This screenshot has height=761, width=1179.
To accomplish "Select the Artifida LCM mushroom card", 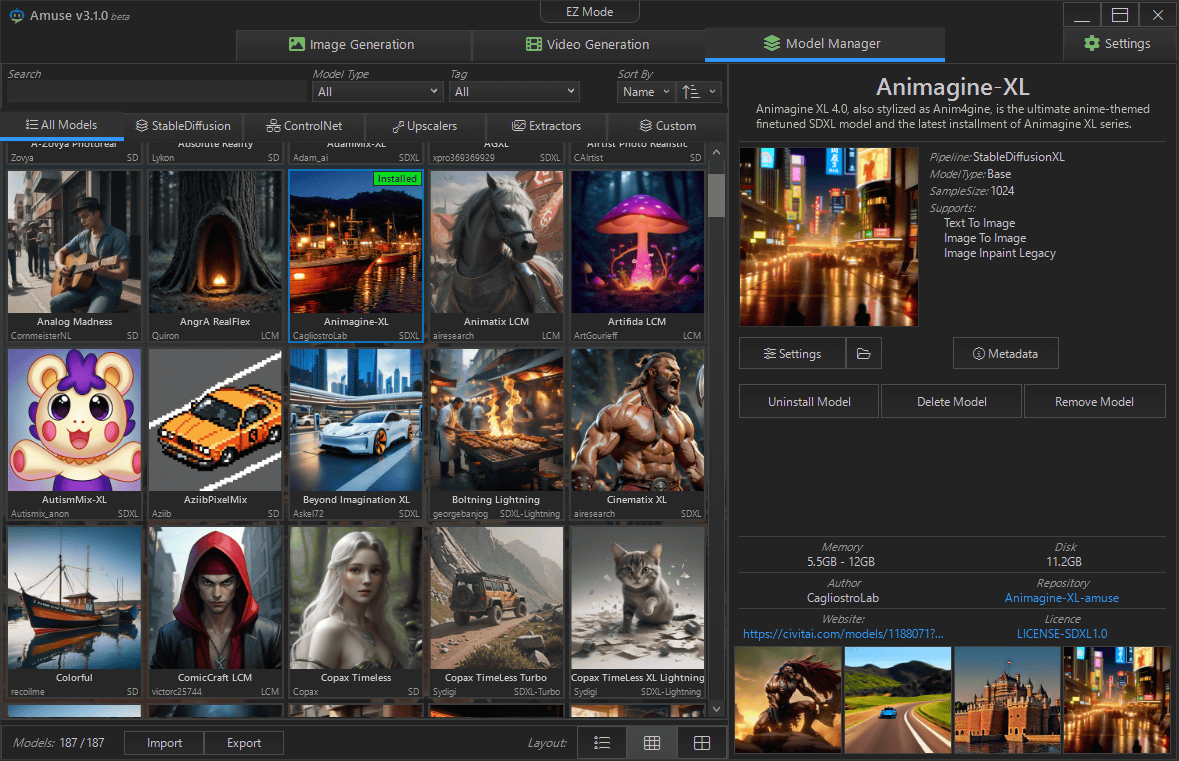I will [x=637, y=256].
